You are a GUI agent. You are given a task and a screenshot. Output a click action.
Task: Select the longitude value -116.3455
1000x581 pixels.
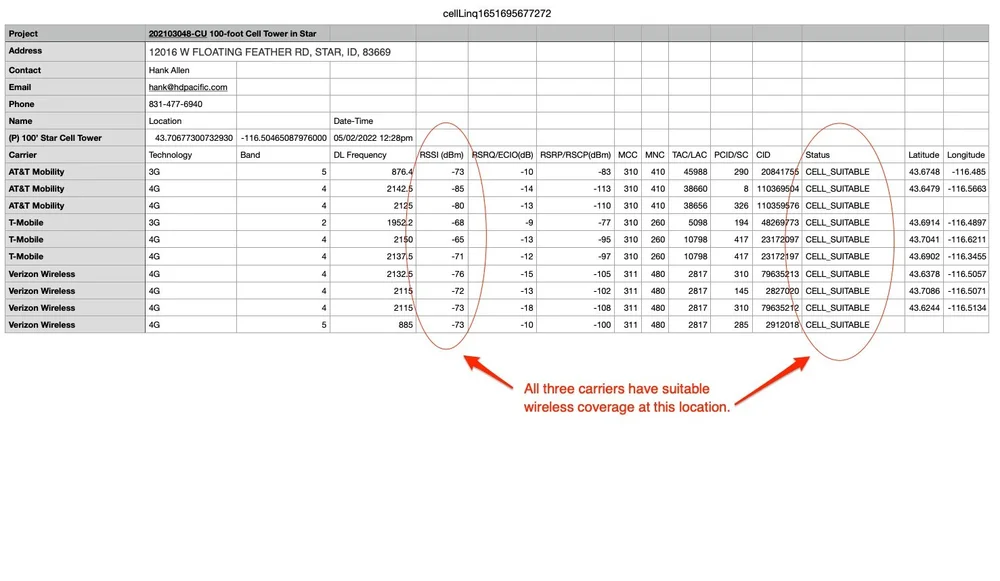969,256
